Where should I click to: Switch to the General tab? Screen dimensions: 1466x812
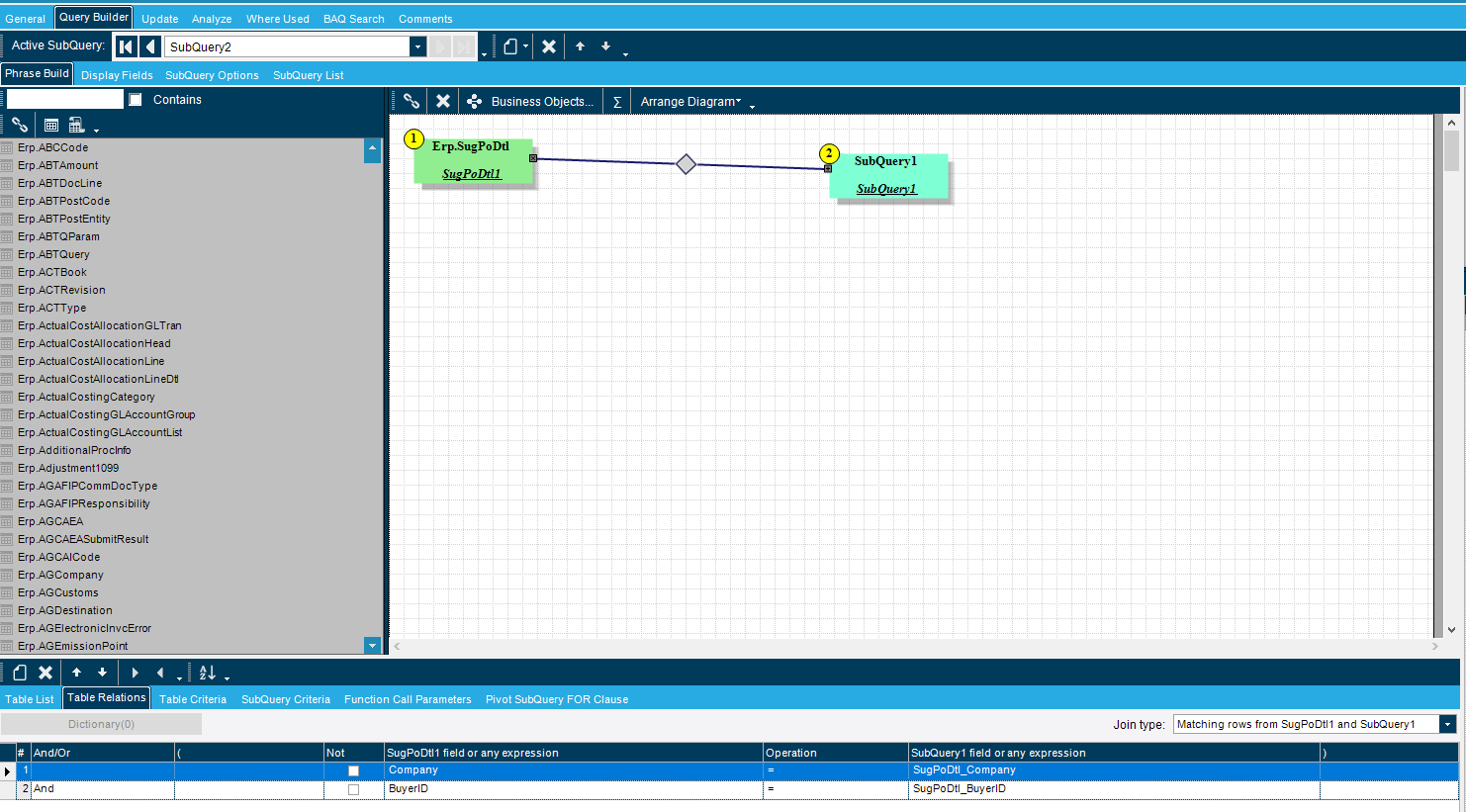pos(26,19)
